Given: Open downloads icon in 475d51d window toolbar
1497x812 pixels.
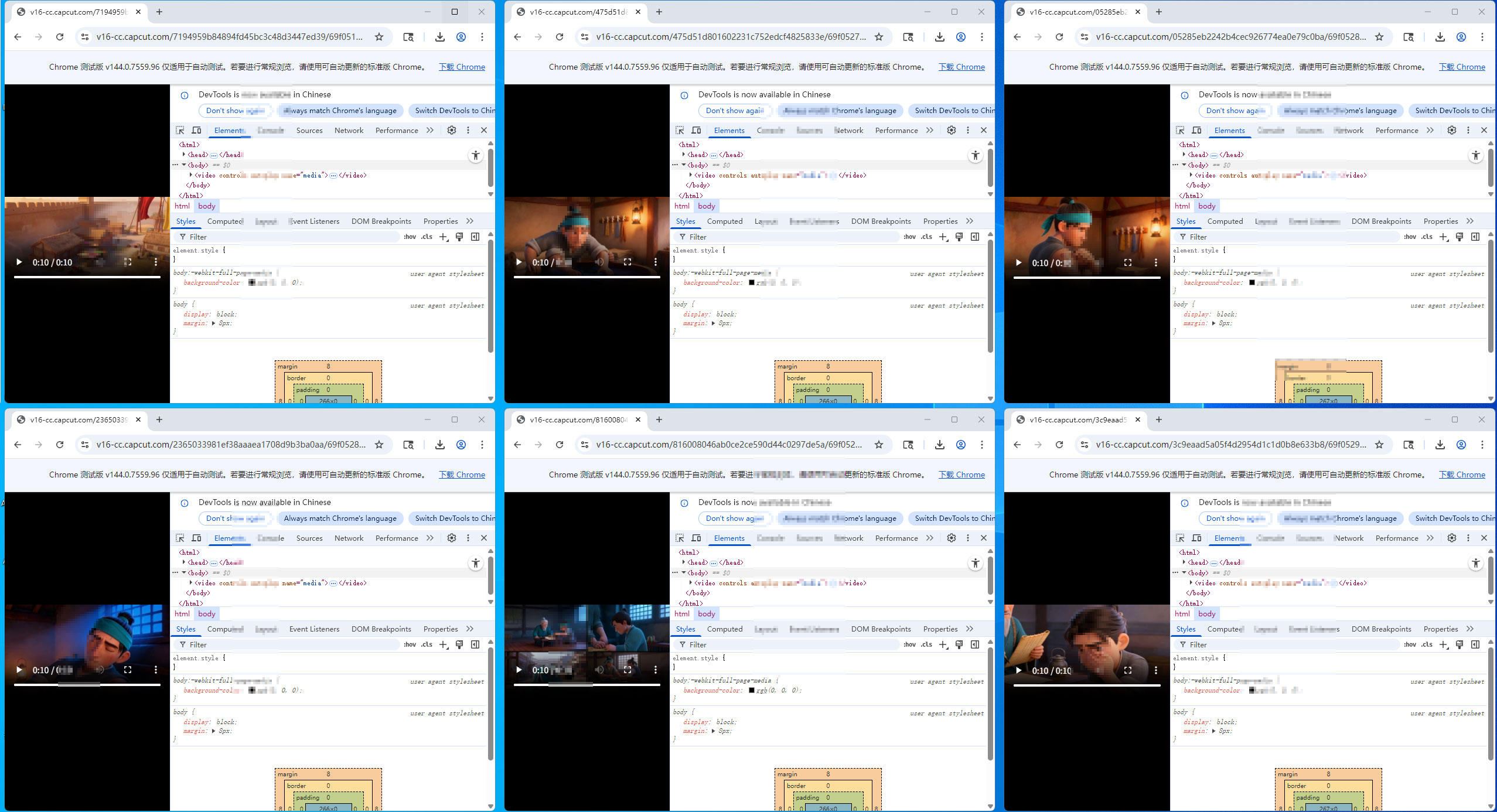Looking at the screenshot, I should [939, 37].
